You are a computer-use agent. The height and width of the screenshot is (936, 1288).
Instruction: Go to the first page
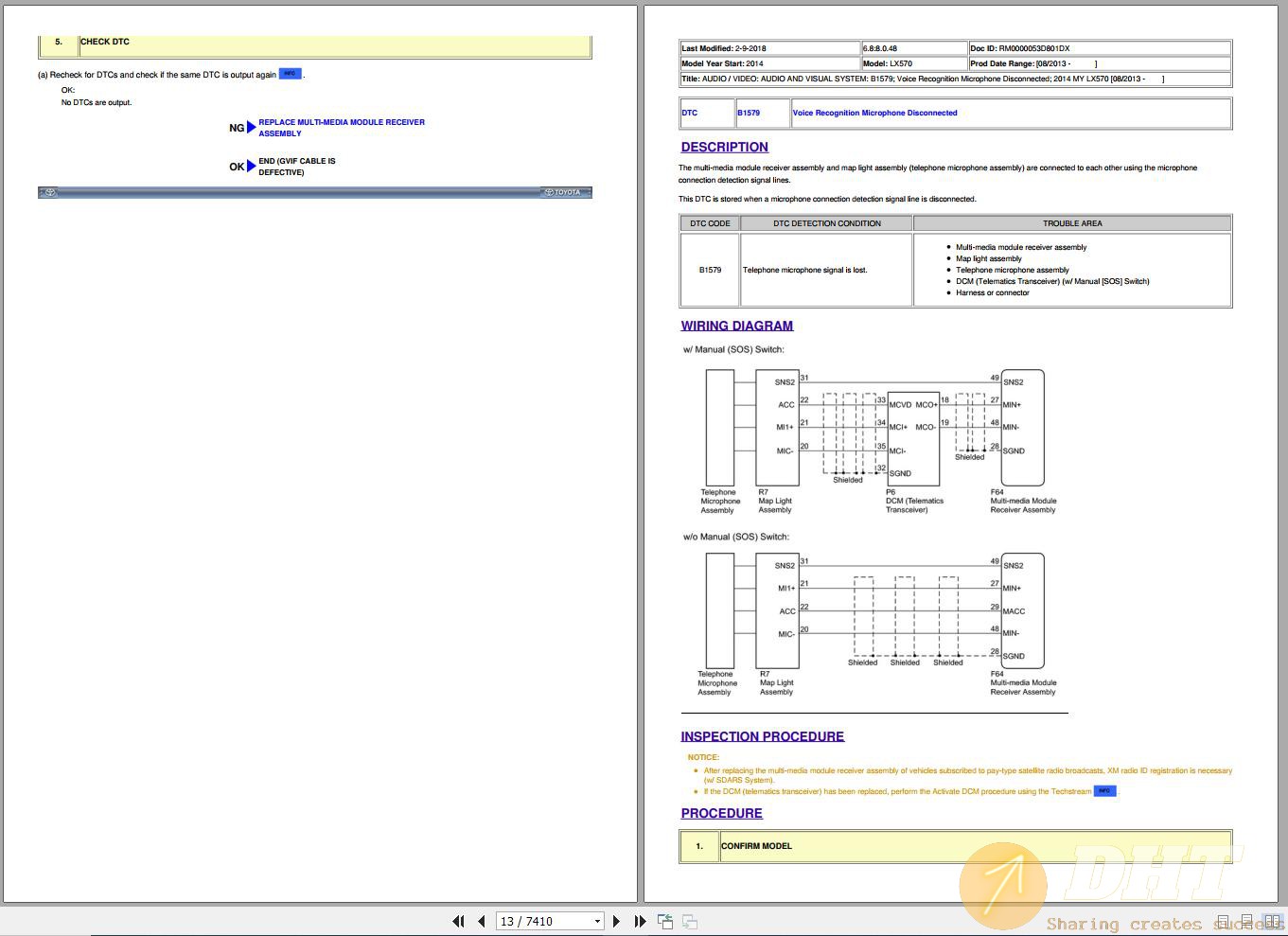click(x=458, y=921)
